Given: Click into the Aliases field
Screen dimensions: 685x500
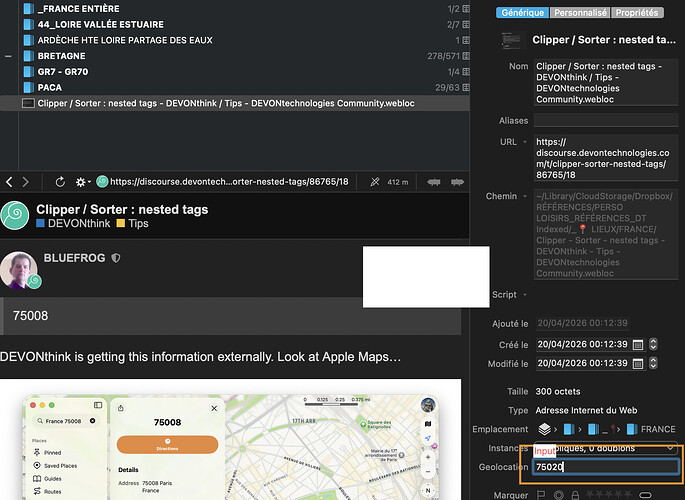Looking at the screenshot, I should click(x=605, y=120).
